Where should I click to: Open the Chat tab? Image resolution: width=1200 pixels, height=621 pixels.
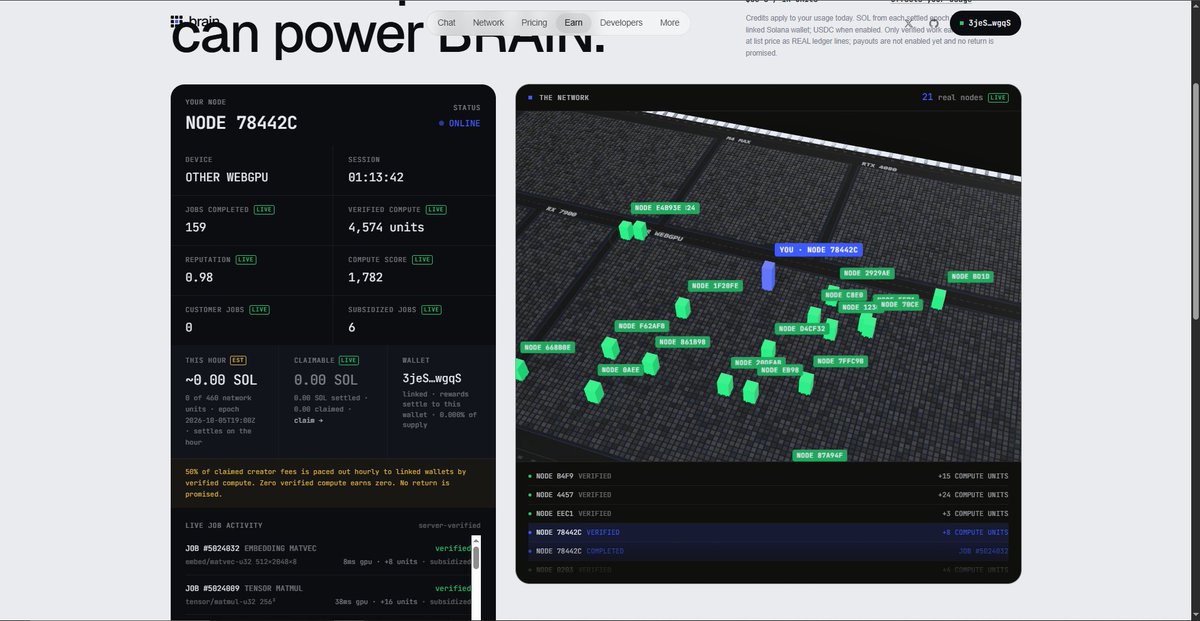pyautogui.click(x=446, y=23)
